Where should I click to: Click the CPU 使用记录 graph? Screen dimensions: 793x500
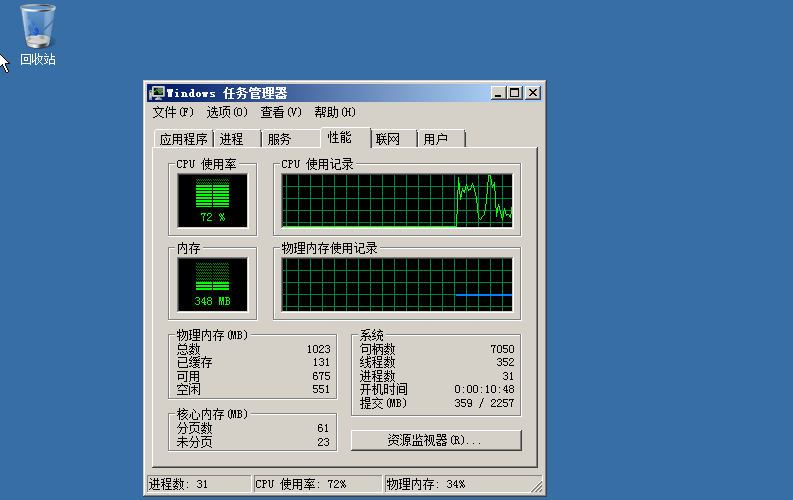[x=397, y=201]
